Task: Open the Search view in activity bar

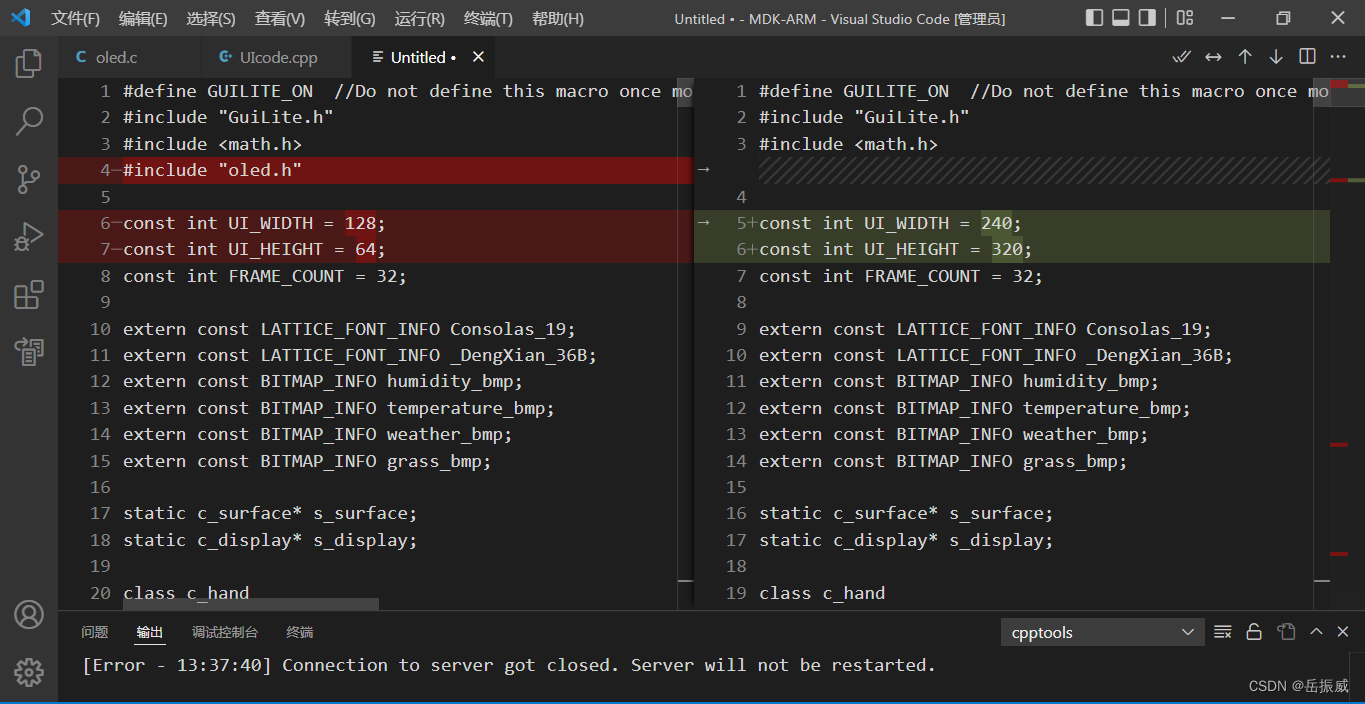Action: click(x=28, y=122)
